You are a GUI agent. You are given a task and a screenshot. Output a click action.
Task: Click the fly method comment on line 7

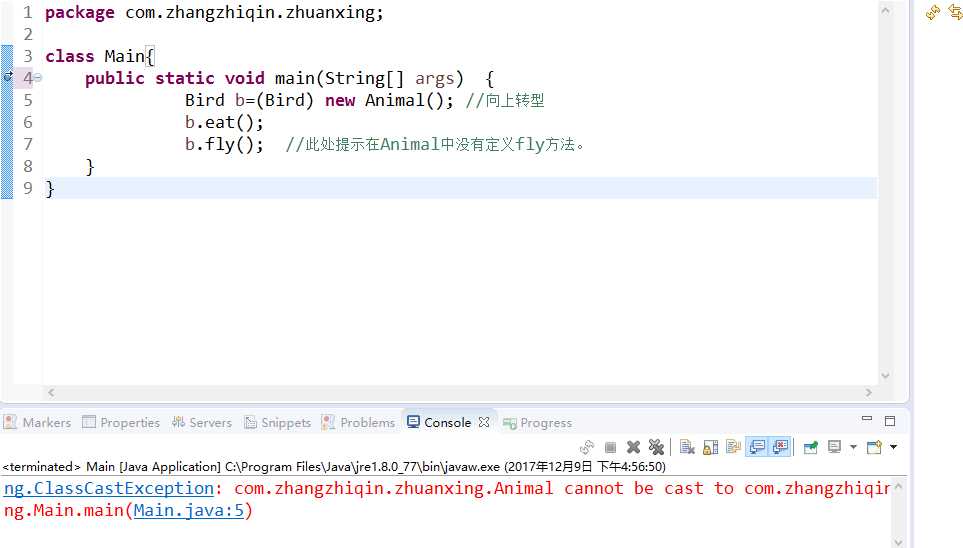[x=435, y=145]
